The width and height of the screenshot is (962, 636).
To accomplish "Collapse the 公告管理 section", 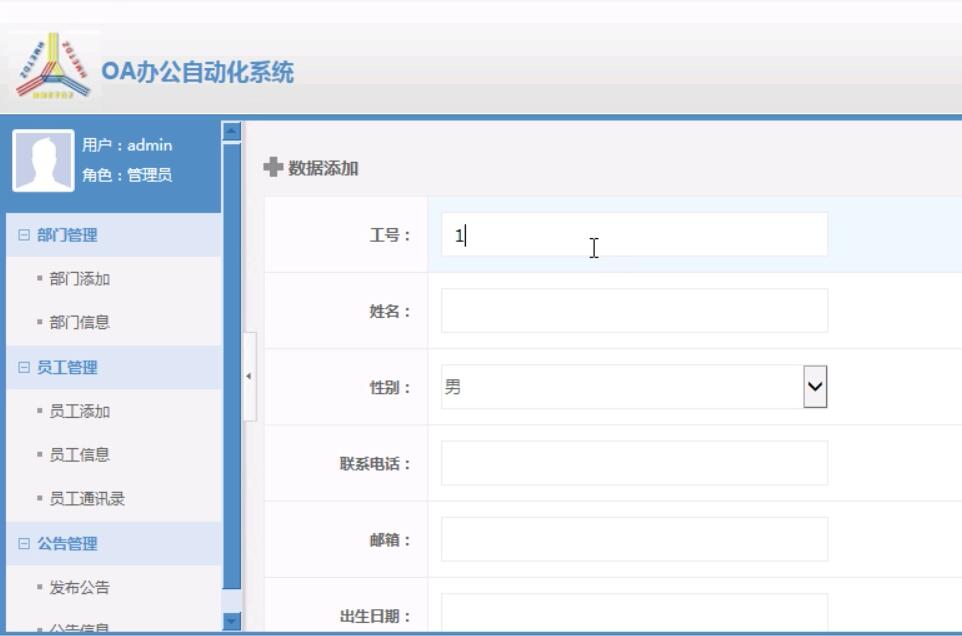I will 24,543.
